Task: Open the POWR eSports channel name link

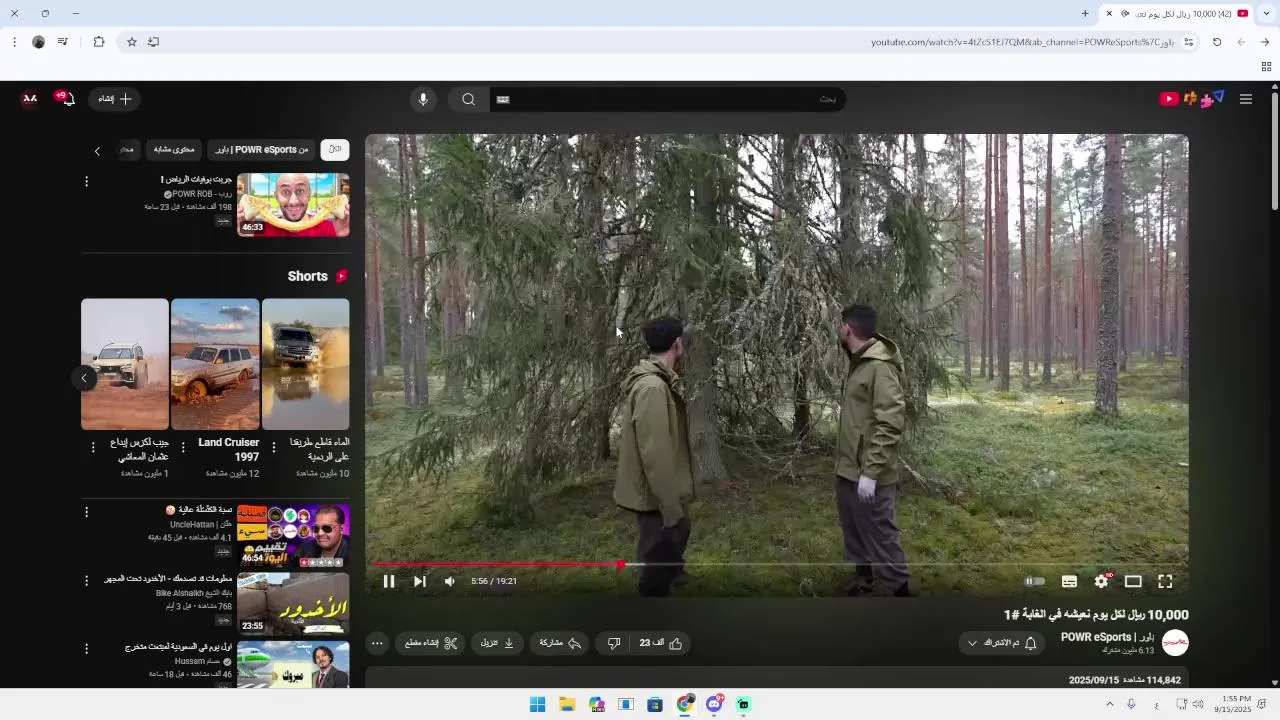Action: tap(1107, 637)
